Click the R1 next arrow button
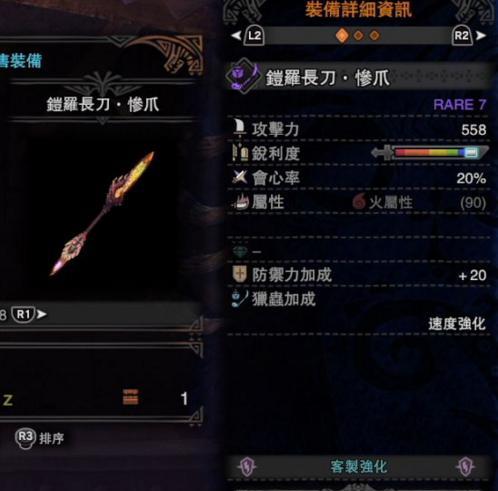The width and height of the screenshot is (498, 491). click(x=29, y=314)
